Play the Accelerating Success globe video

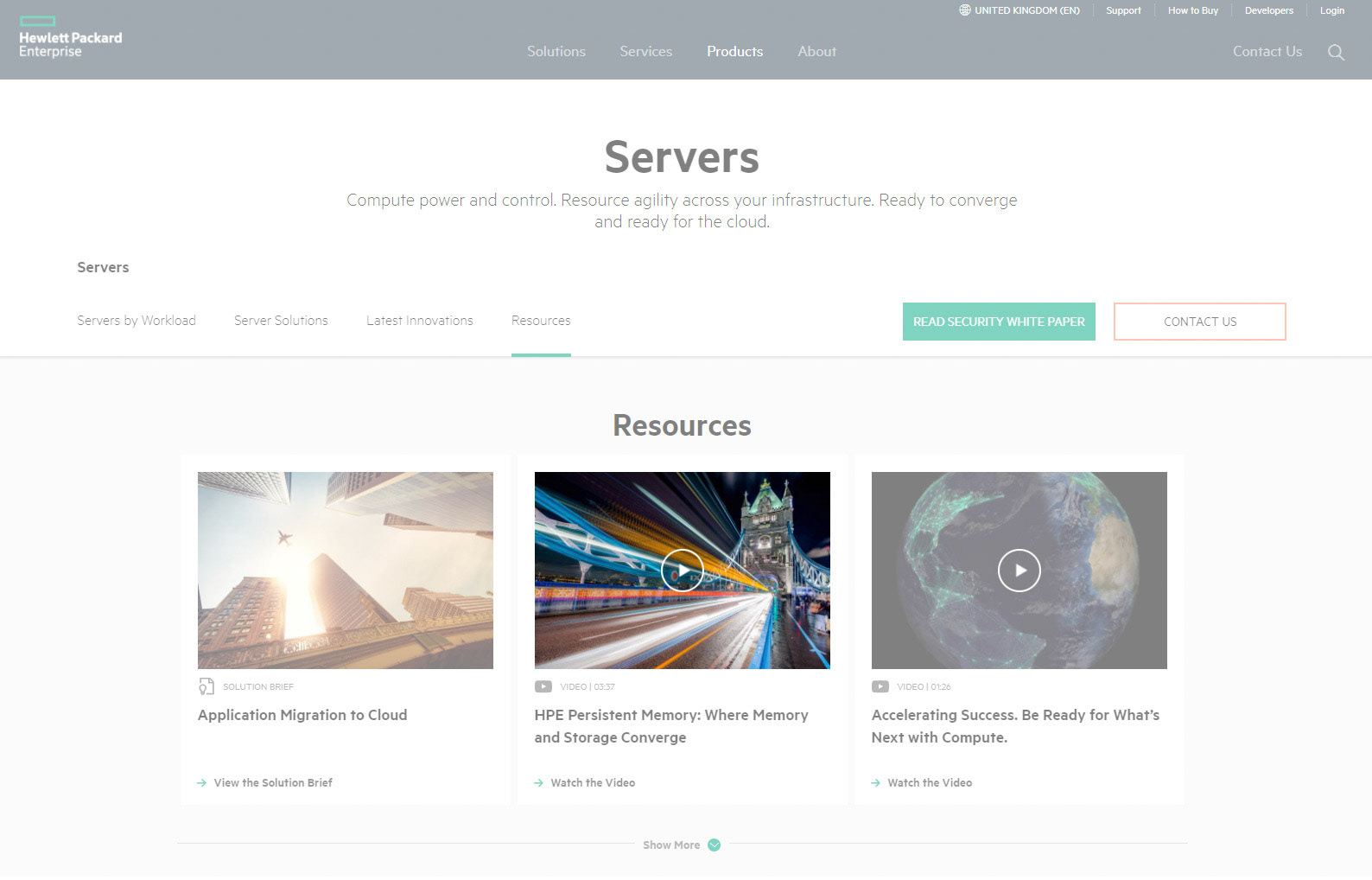point(1019,571)
